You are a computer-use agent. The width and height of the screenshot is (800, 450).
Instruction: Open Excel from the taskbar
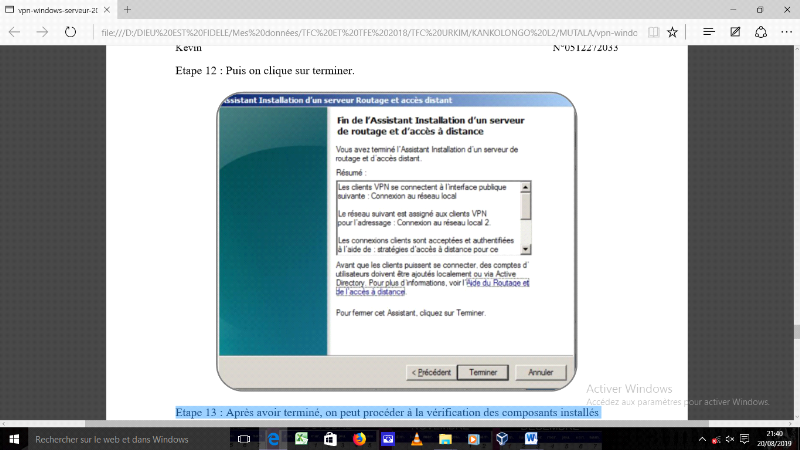tap(302, 439)
